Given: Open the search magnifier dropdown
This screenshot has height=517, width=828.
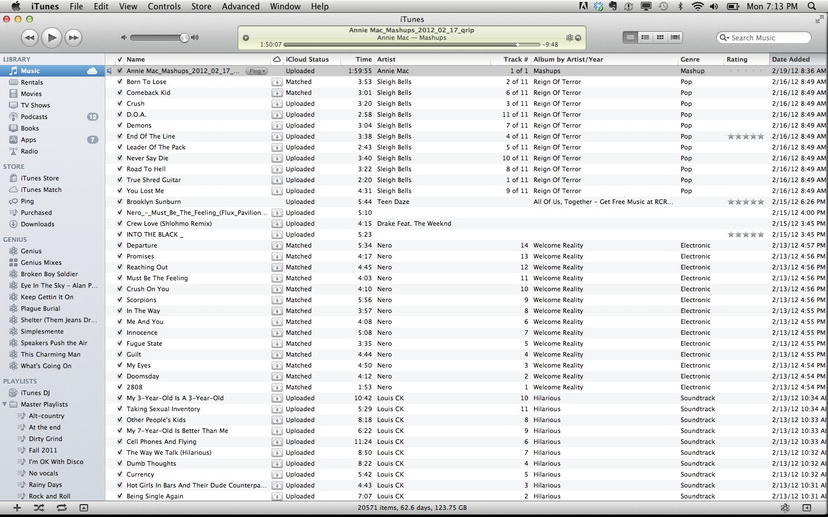Looking at the screenshot, I should tap(724, 37).
